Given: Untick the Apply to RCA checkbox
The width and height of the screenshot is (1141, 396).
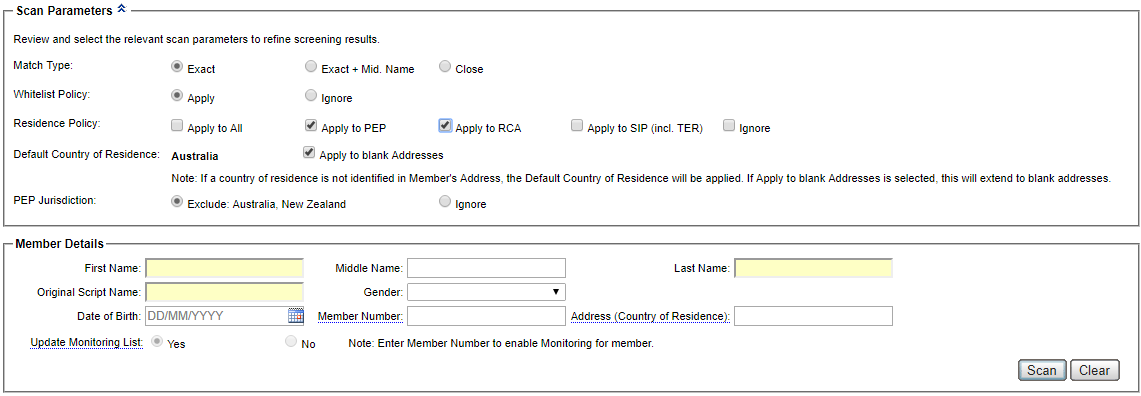Looking at the screenshot, I should (x=445, y=126).
